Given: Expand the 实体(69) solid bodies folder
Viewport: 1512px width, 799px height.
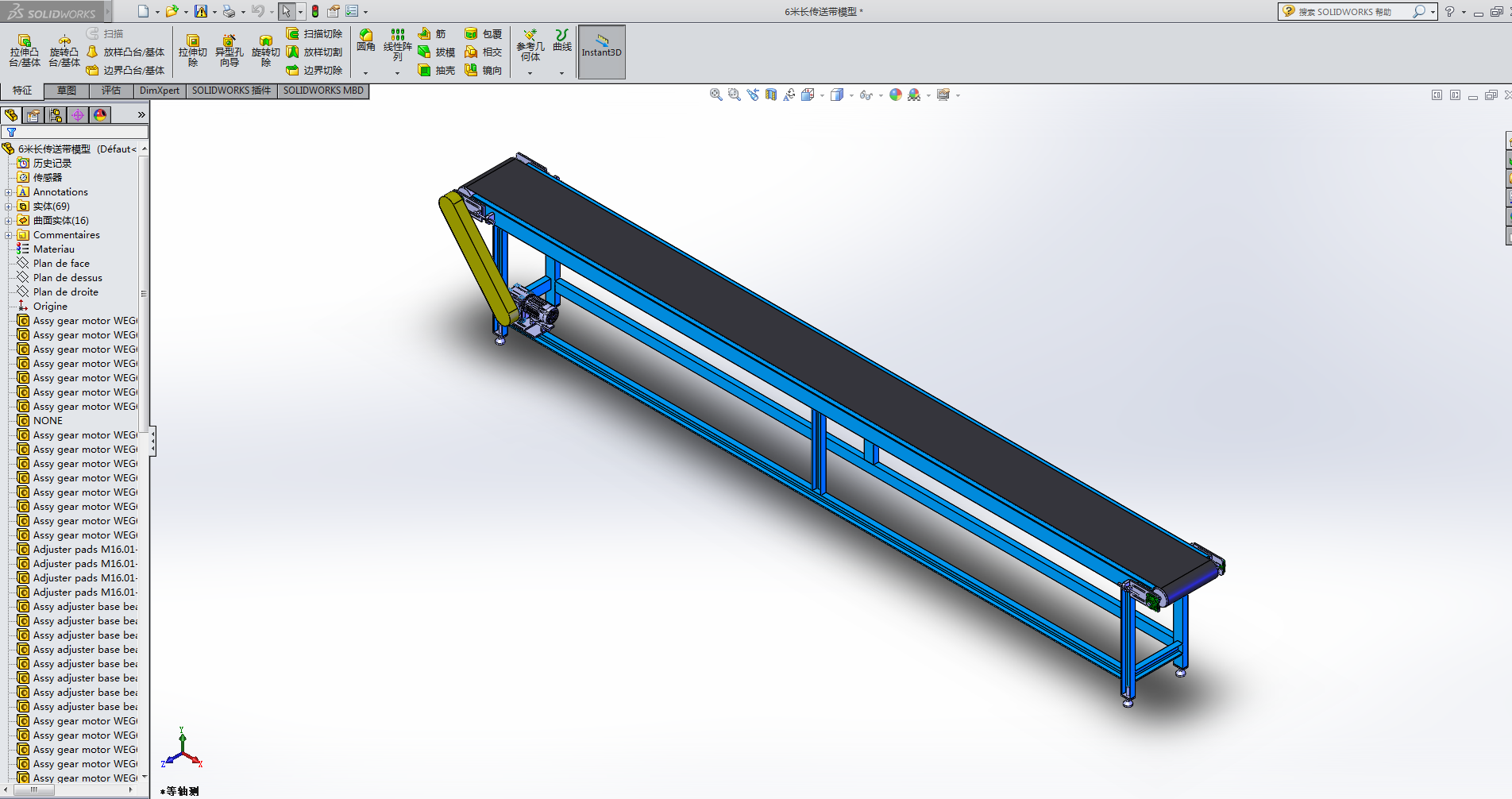Looking at the screenshot, I should (8, 207).
